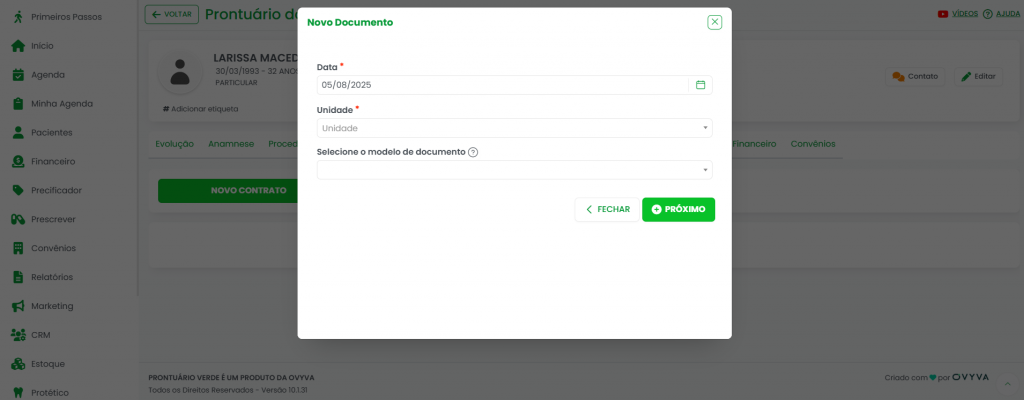
Task: Click the help icon beside document model label
Action: click(x=473, y=152)
